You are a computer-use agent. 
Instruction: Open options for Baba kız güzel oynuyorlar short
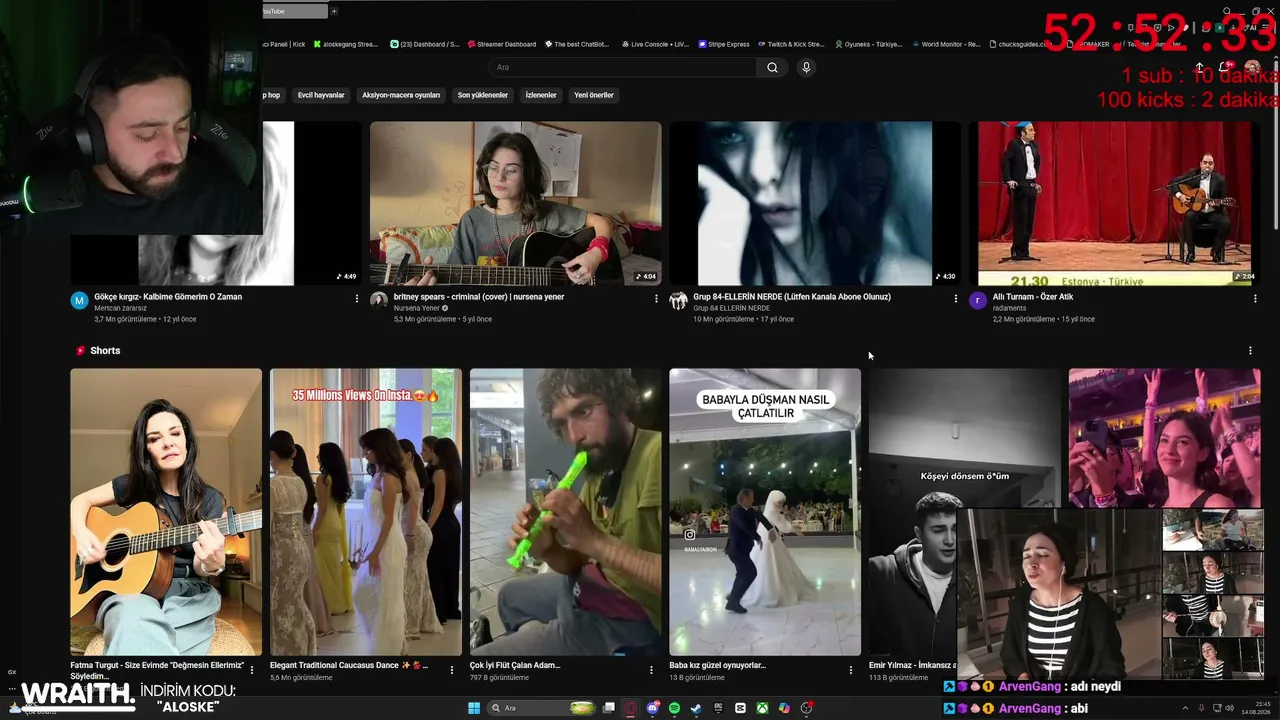[x=851, y=670]
